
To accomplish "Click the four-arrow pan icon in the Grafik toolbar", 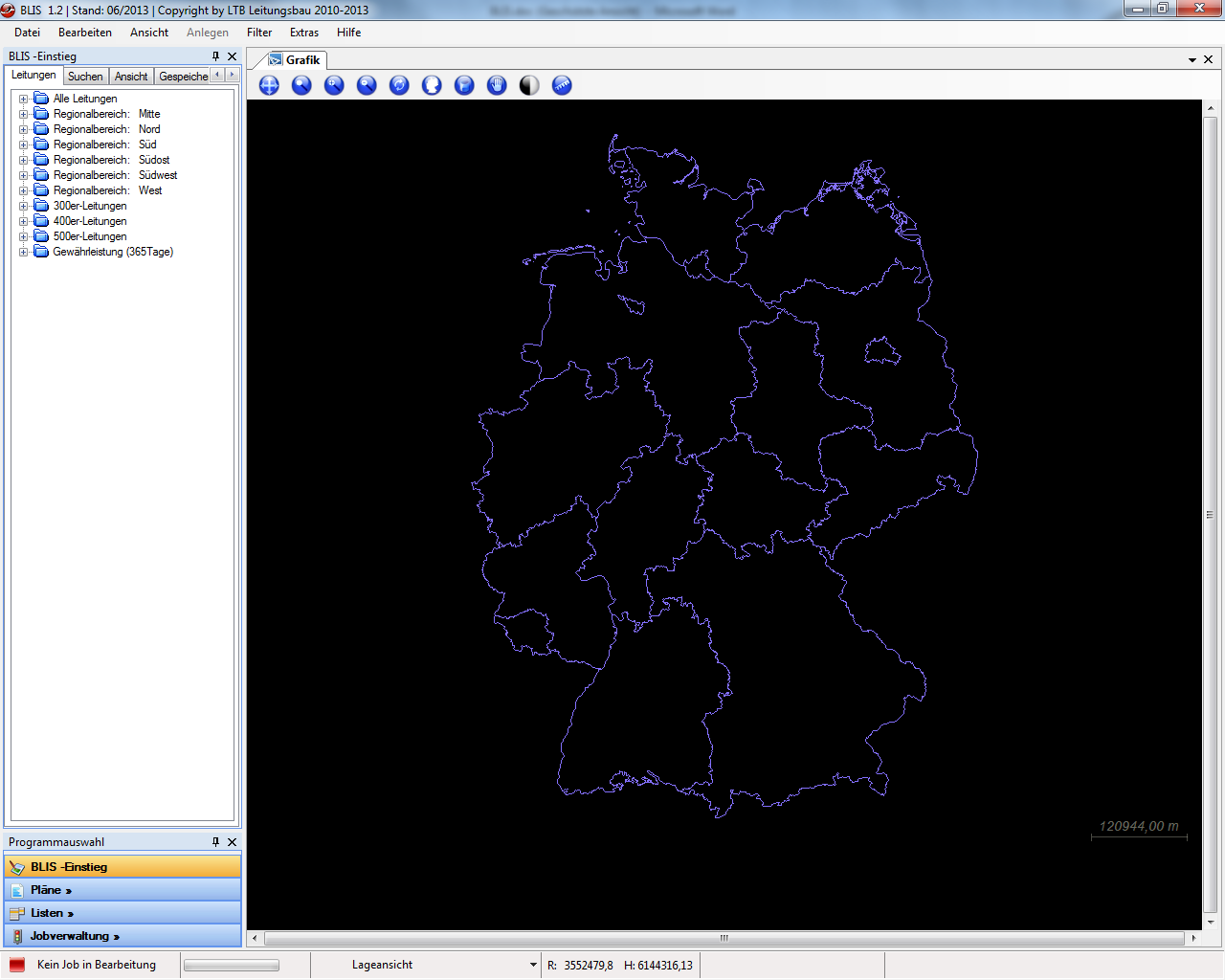I will click(269, 85).
